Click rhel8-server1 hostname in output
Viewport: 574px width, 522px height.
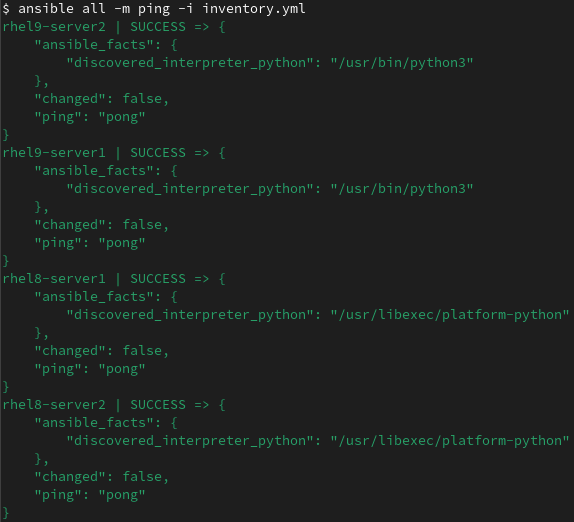54,279
